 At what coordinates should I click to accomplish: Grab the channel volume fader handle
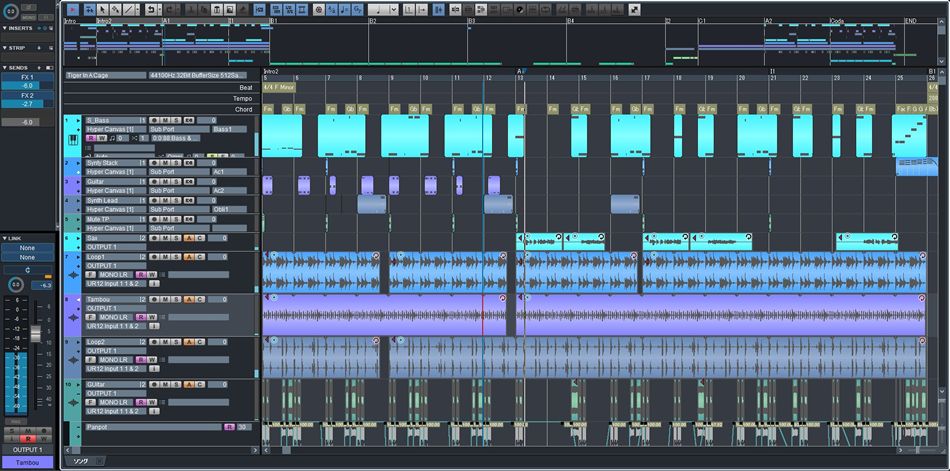pyautogui.click(x=36, y=333)
